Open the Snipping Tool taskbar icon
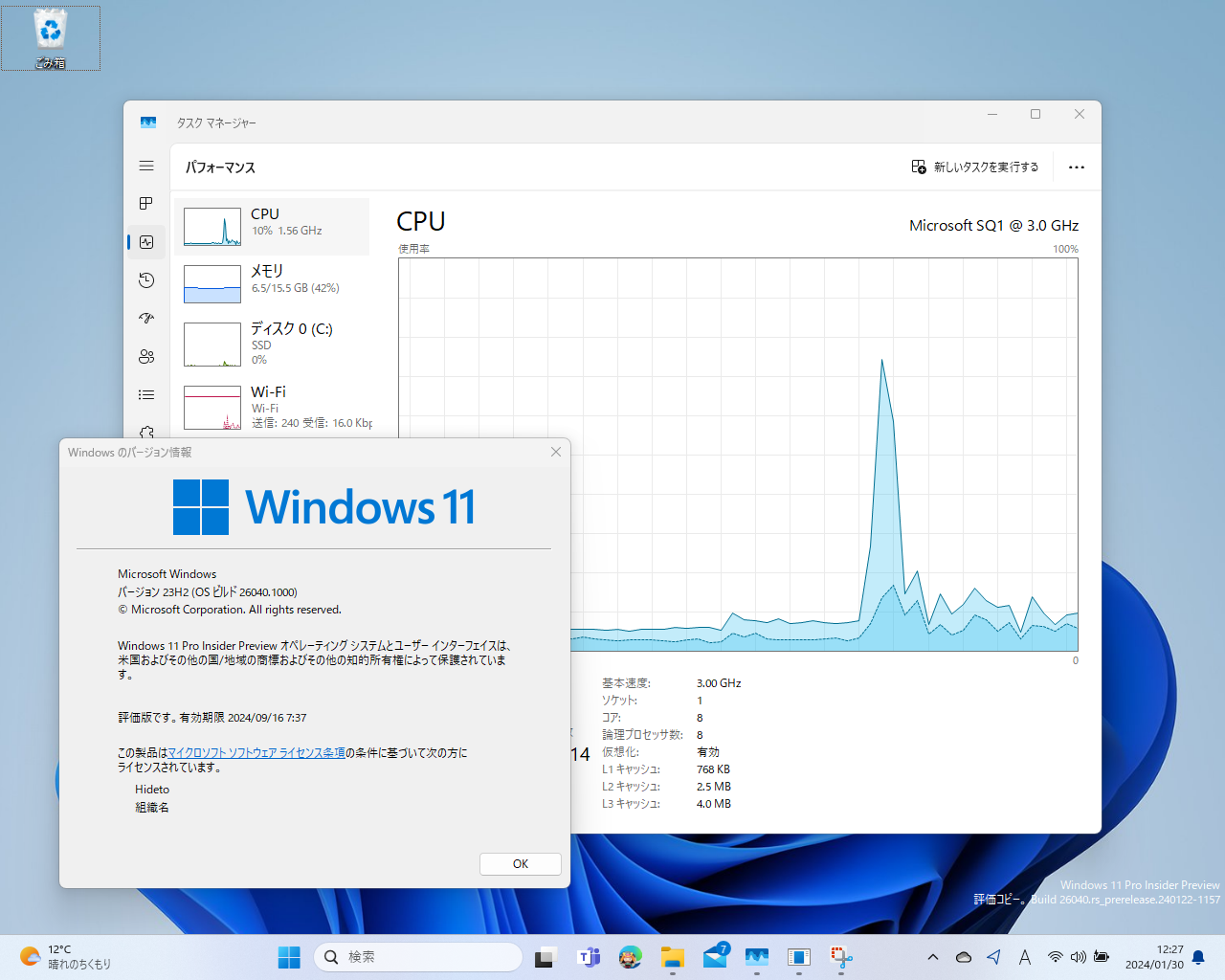 (841, 957)
